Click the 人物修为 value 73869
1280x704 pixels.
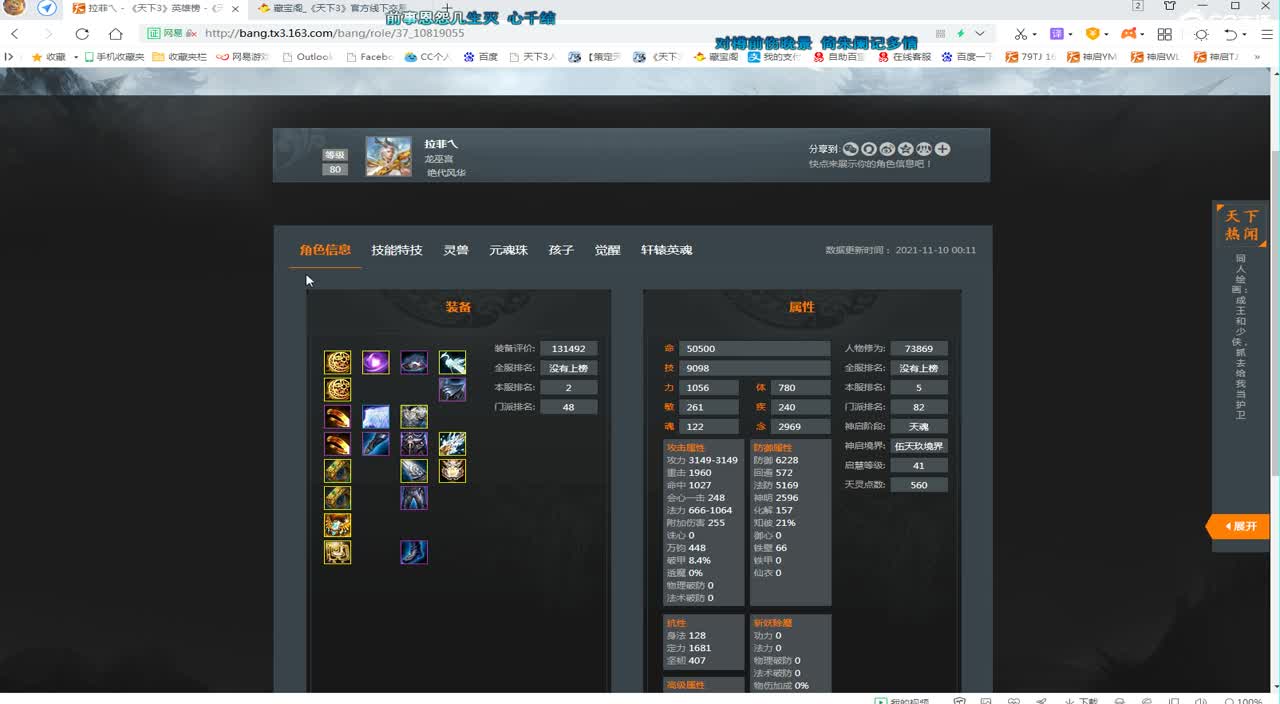(919, 349)
